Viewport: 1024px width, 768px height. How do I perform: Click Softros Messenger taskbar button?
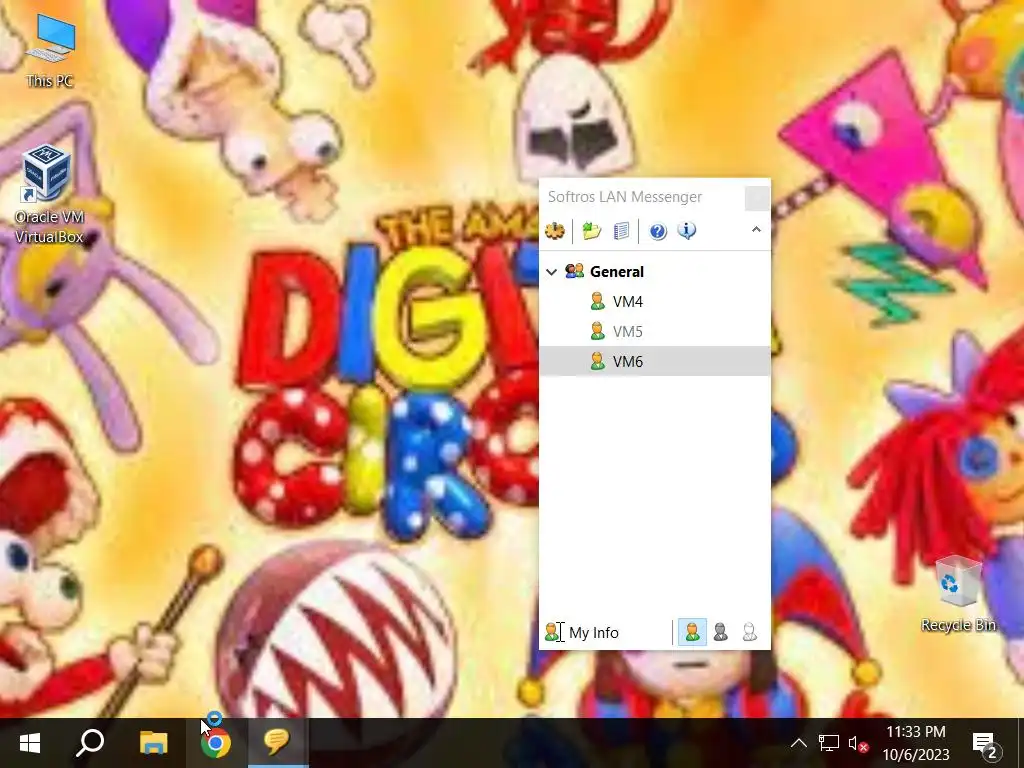click(278, 743)
